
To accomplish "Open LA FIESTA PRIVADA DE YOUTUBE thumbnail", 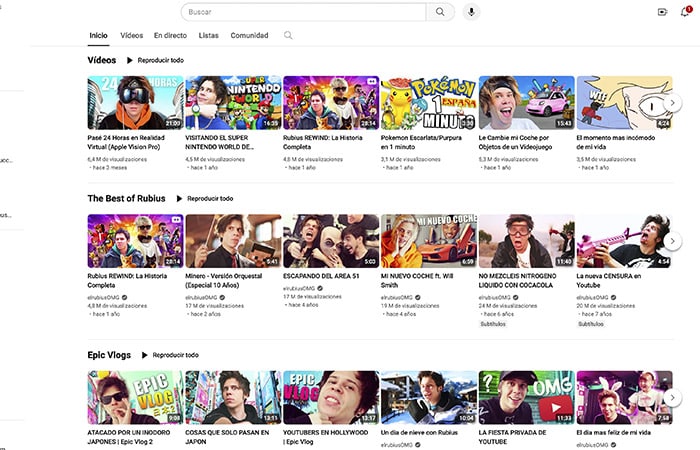I will click(x=526, y=398).
